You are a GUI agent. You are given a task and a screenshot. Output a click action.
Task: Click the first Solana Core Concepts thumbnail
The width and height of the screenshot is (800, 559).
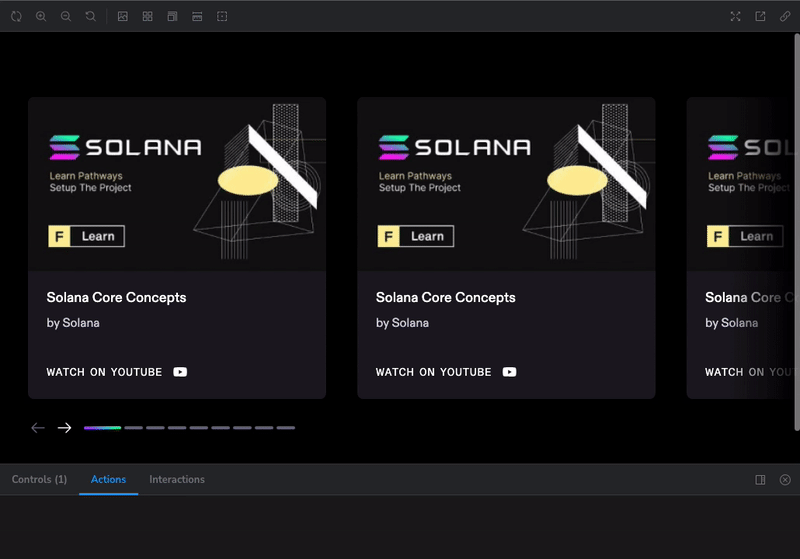(x=177, y=184)
